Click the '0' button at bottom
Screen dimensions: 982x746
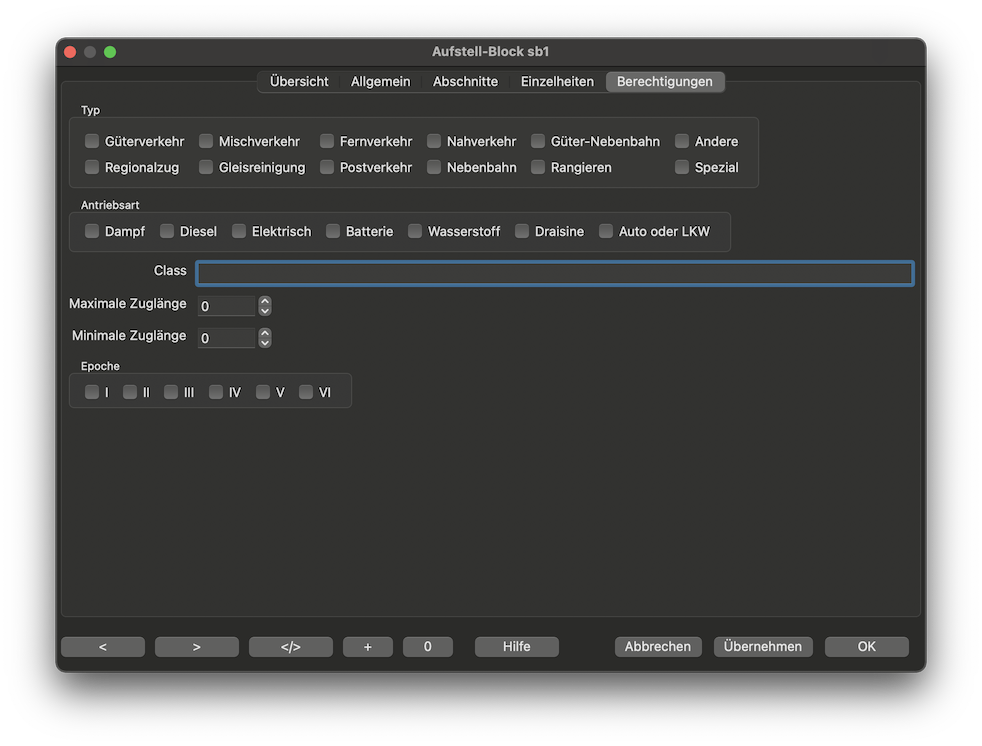pyautogui.click(x=428, y=647)
